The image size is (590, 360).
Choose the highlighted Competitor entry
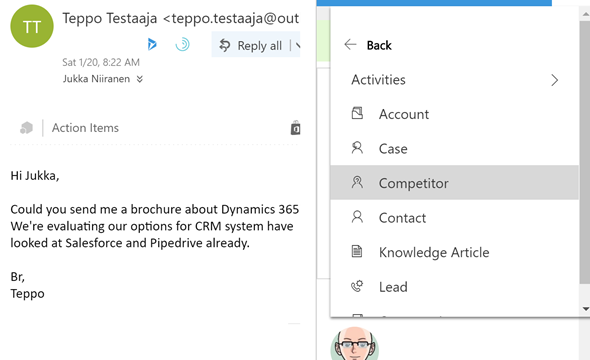coord(455,183)
